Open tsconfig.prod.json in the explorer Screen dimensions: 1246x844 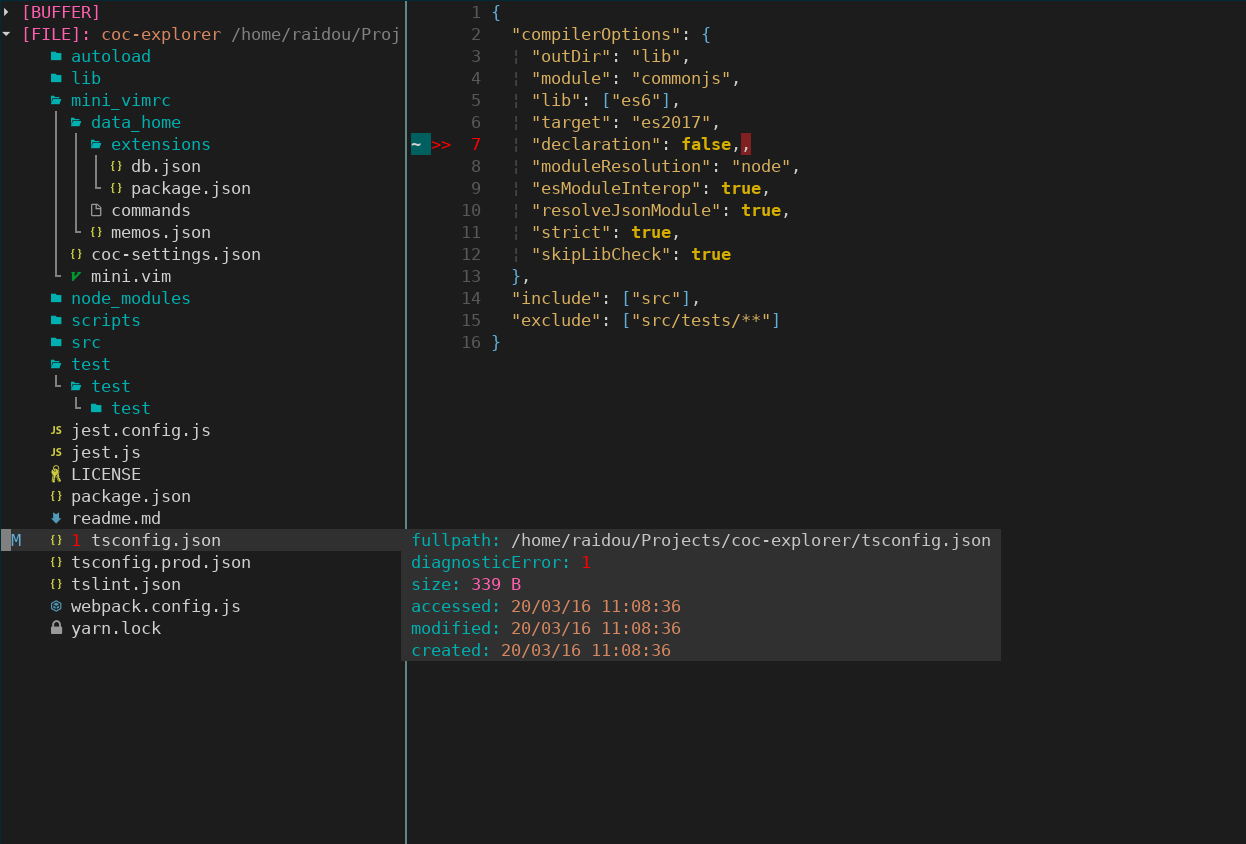[161, 562]
